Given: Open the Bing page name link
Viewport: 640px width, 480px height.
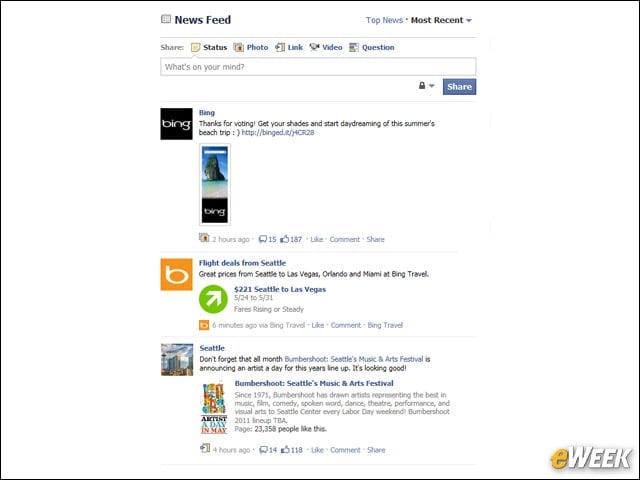Looking at the screenshot, I should pyautogui.click(x=207, y=113).
